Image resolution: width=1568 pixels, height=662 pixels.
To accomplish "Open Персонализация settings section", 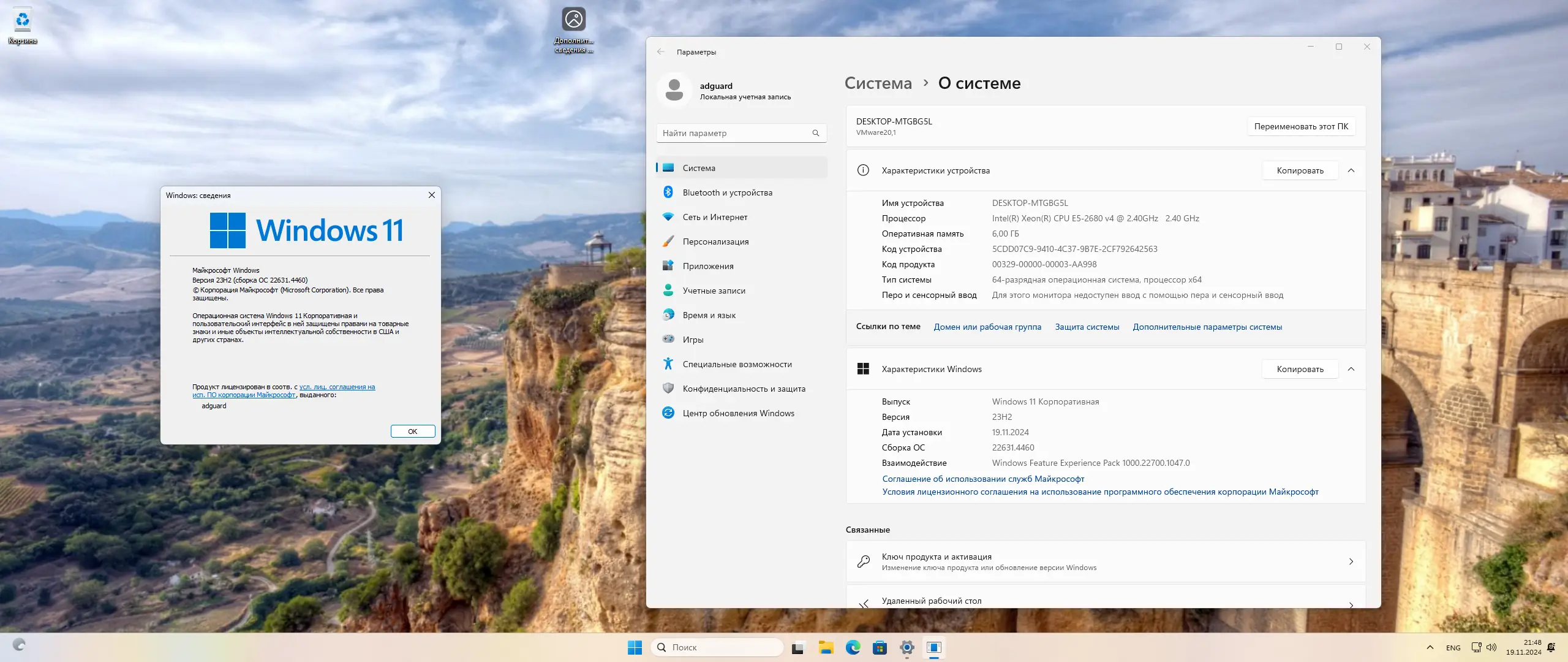I will [715, 242].
